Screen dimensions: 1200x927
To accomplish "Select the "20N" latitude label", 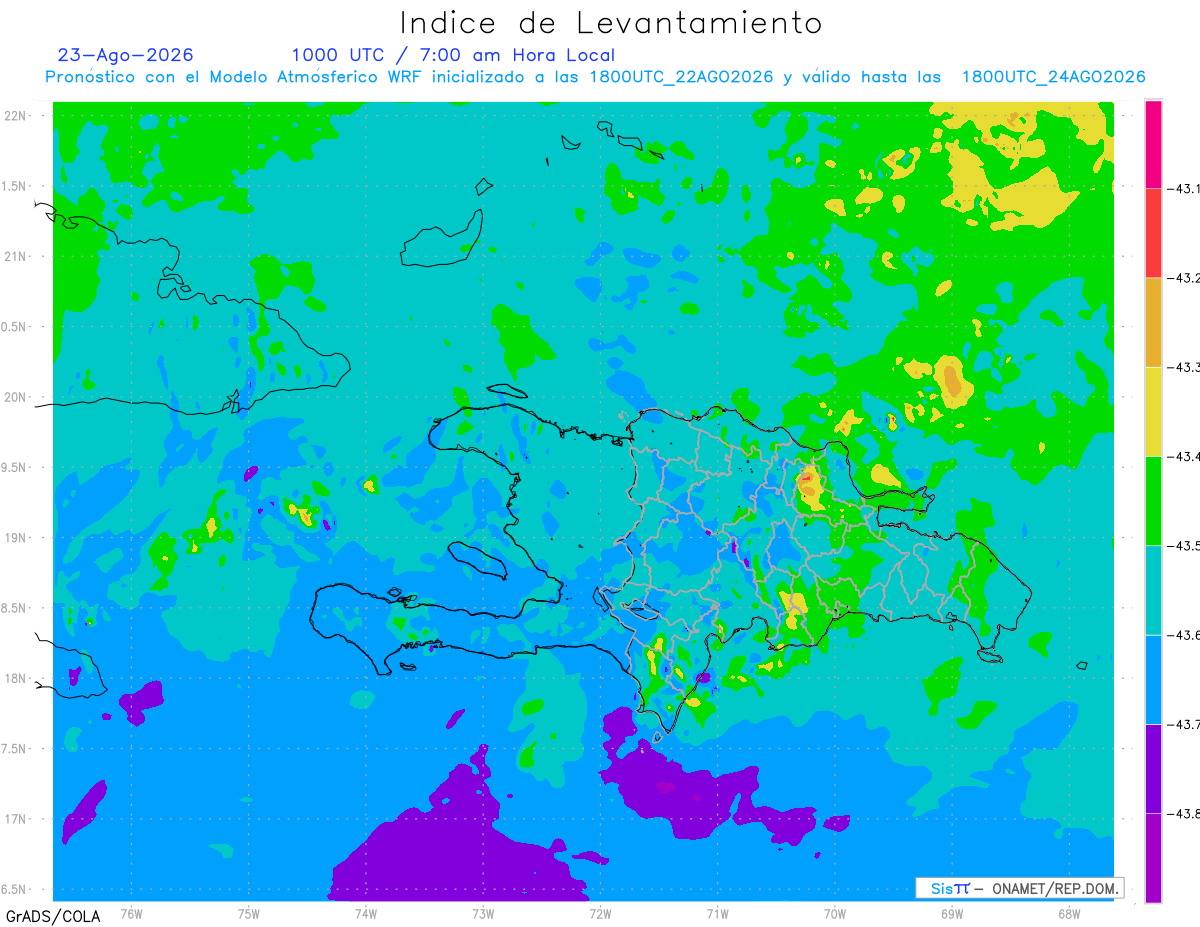I will click(x=17, y=397).
